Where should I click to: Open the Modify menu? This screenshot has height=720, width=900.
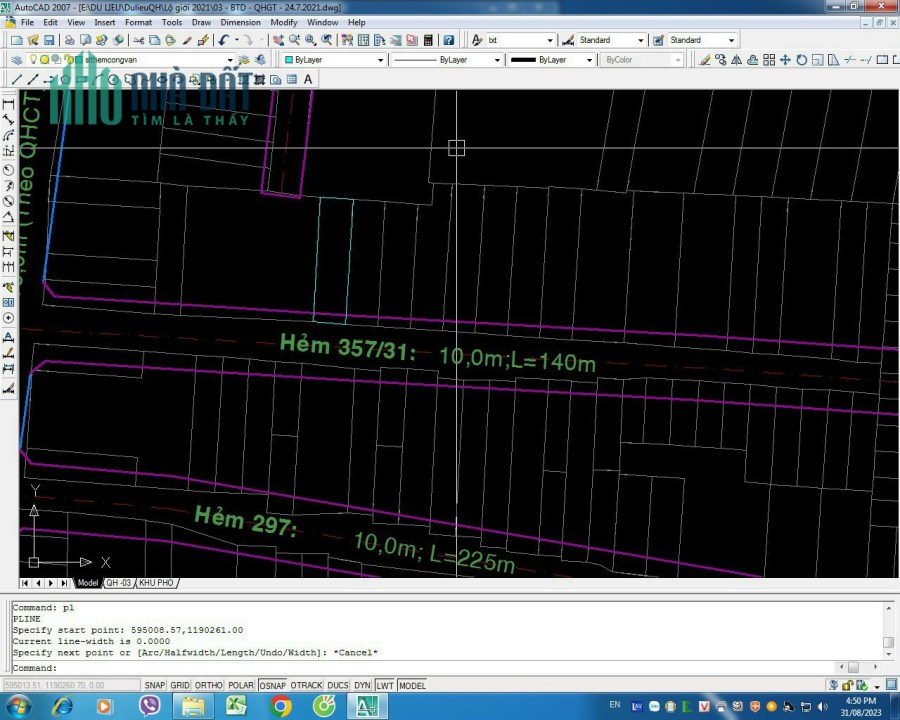coord(284,22)
